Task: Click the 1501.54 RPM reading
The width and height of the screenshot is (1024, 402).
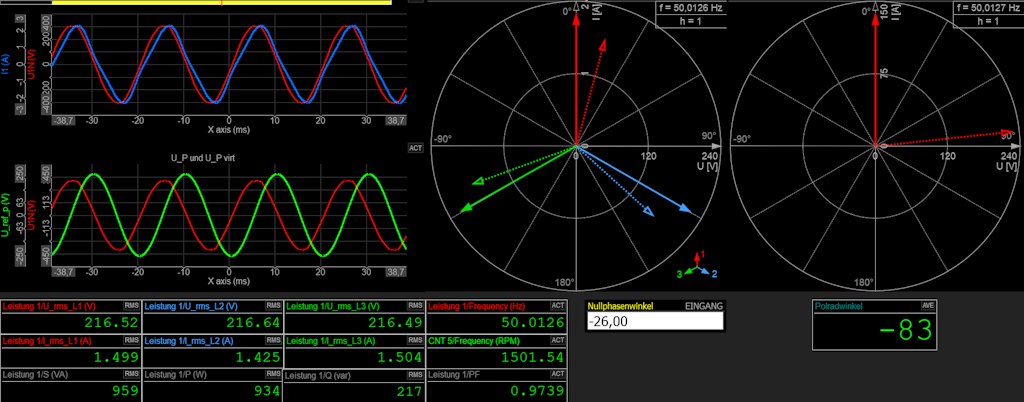Action: pos(534,357)
